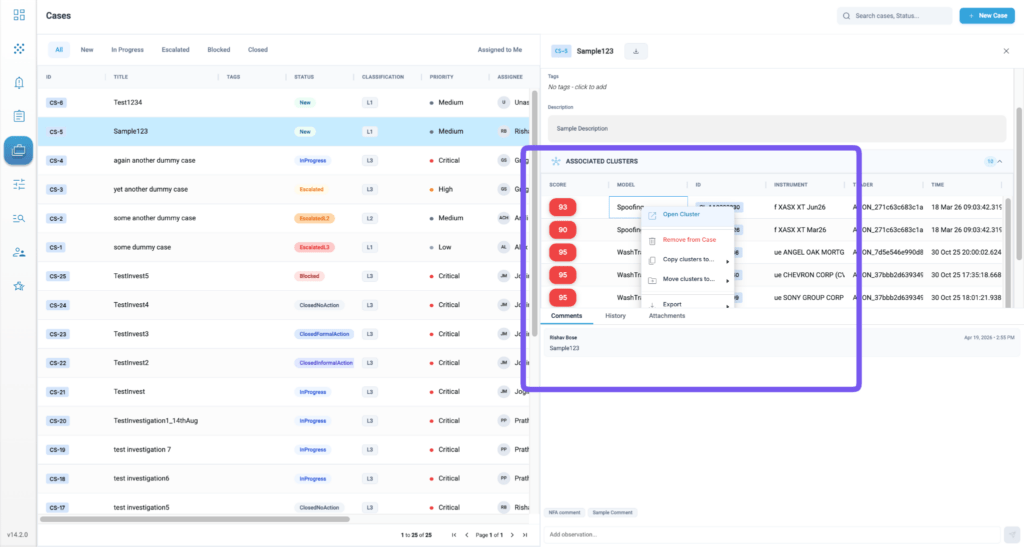
Task: Click the horizontal scrollbar under cases table
Action: click(x=195, y=520)
